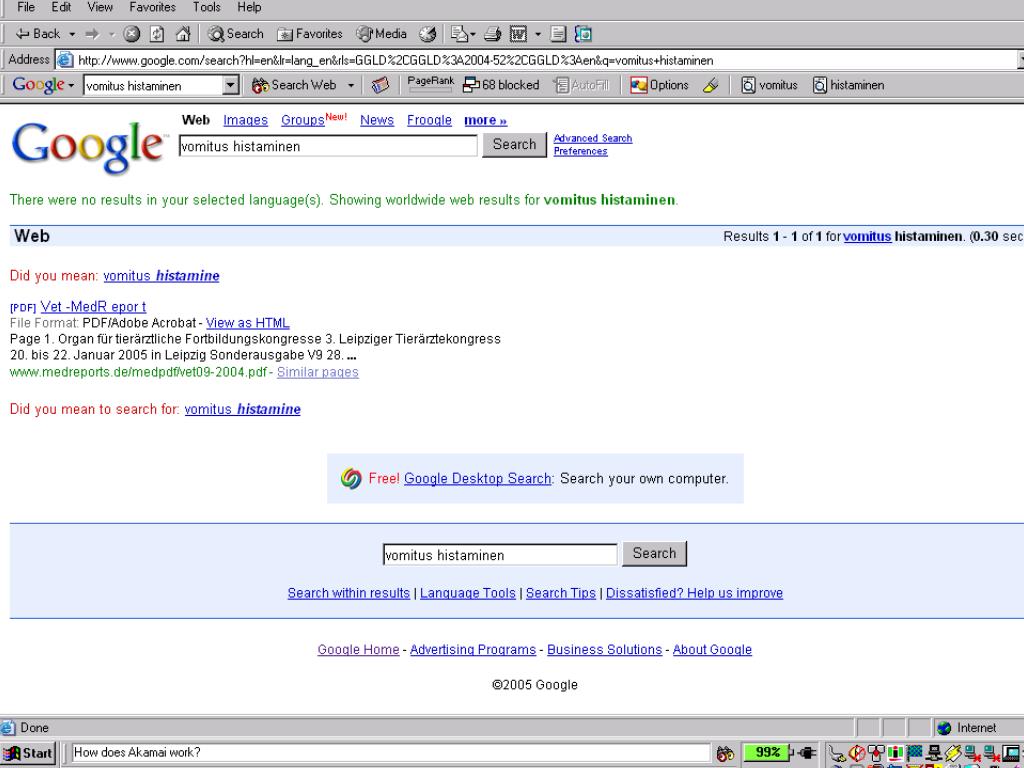
Task: Click the top Google search input field
Action: tap(328, 146)
